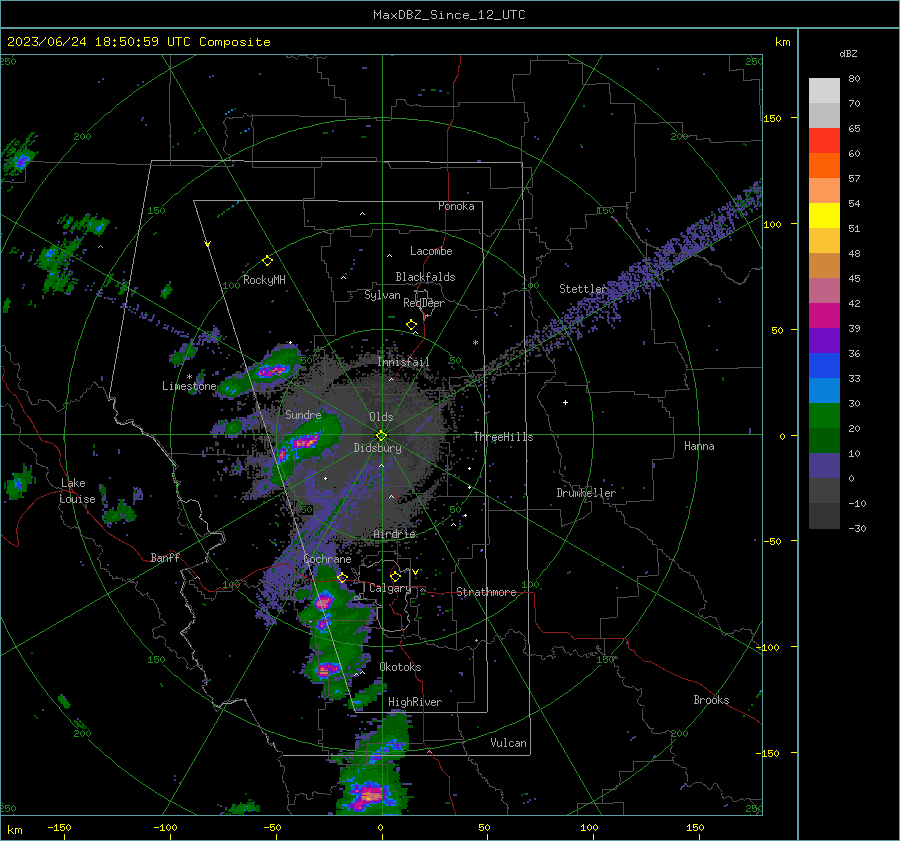Click the Lake Louise label
The width and height of the screenshot is (900, 841).
click(x=77, y=491)
